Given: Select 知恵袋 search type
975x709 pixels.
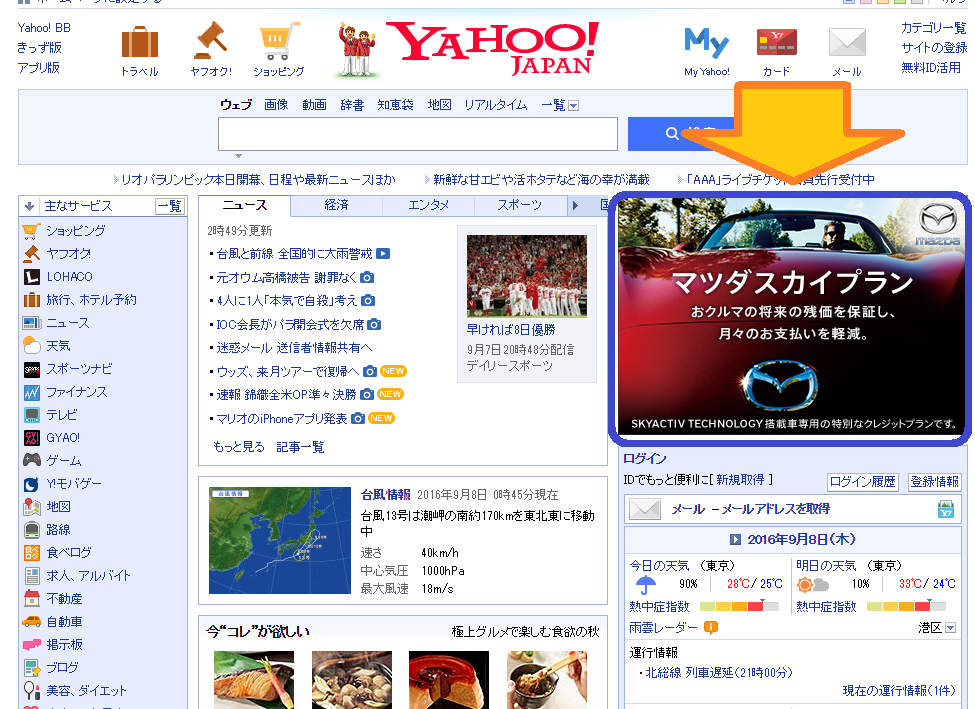Looking at the screenshot, I should [395, 104].
